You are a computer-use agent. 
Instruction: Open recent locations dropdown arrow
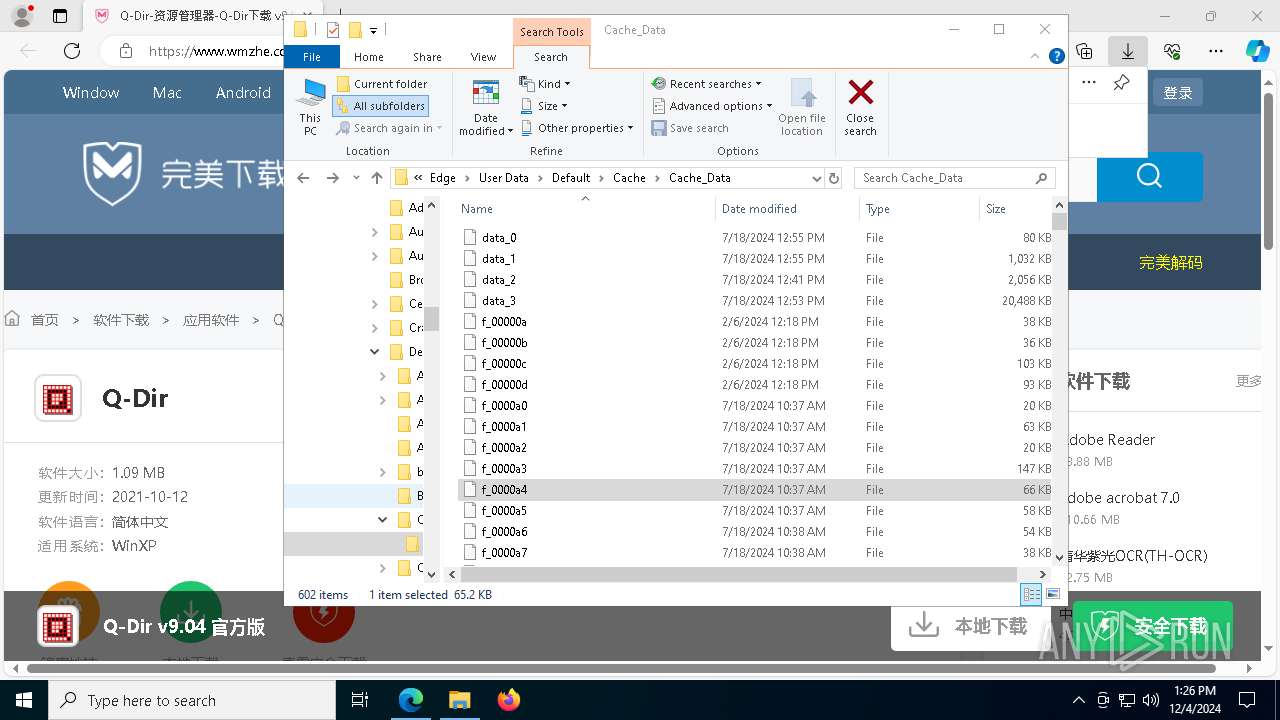point(356,178)
